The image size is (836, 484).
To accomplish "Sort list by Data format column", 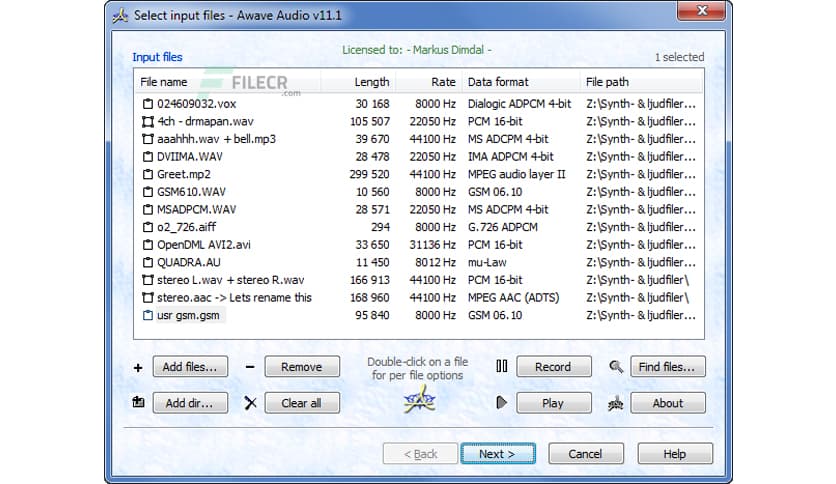I will [x=521, y=82].
